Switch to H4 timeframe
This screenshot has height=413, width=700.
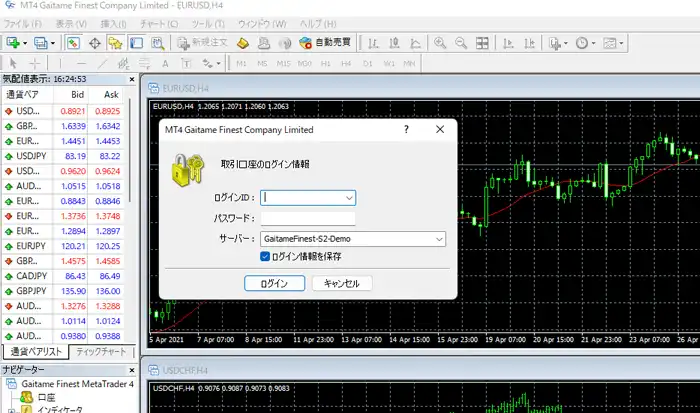[346, 63]
